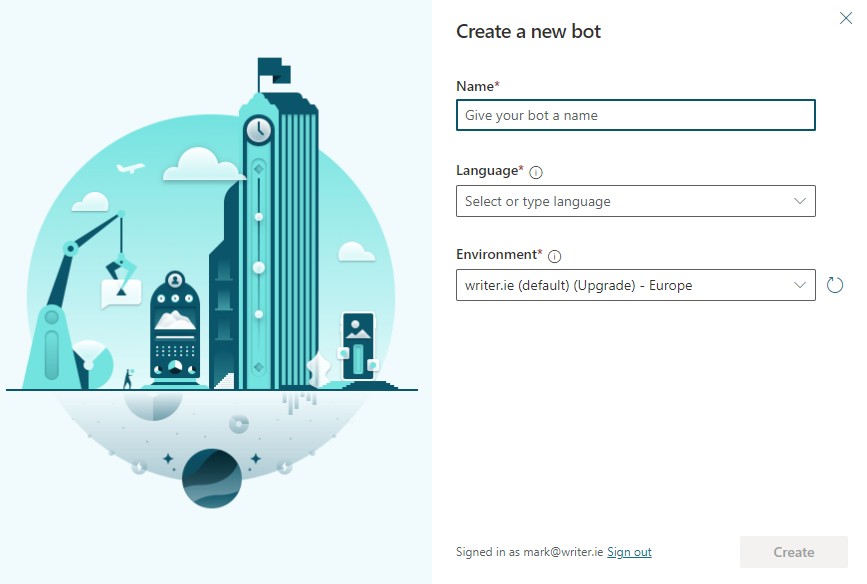Click the clock on the tower illustration

tap(258, 131)
